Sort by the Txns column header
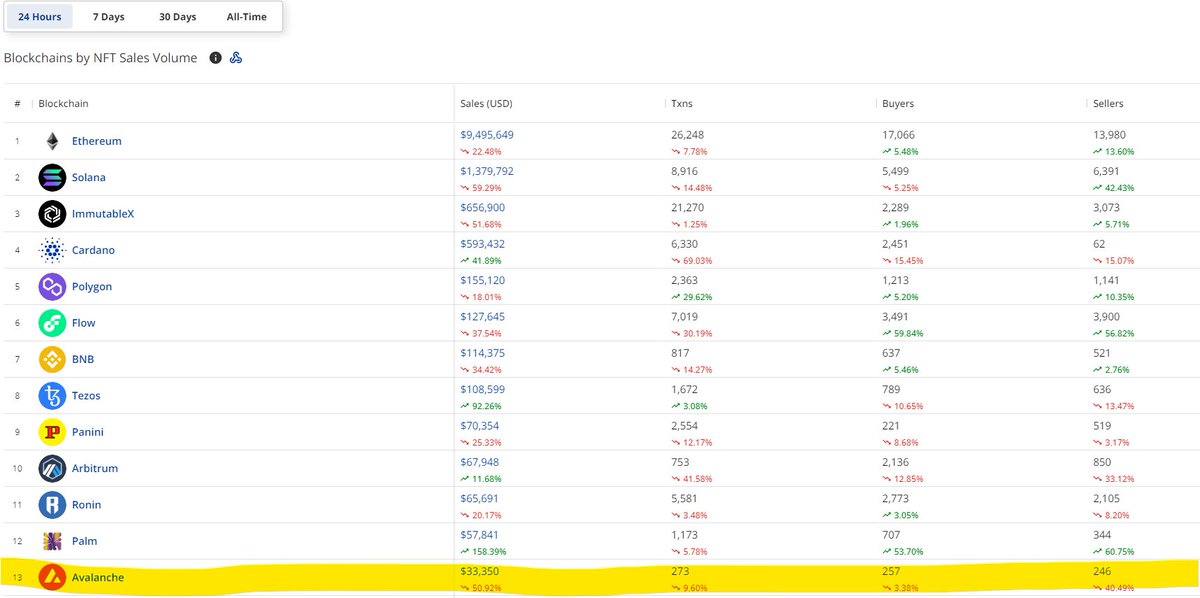The width and height of the screenshot is (1200, 598). coord(683,103)
